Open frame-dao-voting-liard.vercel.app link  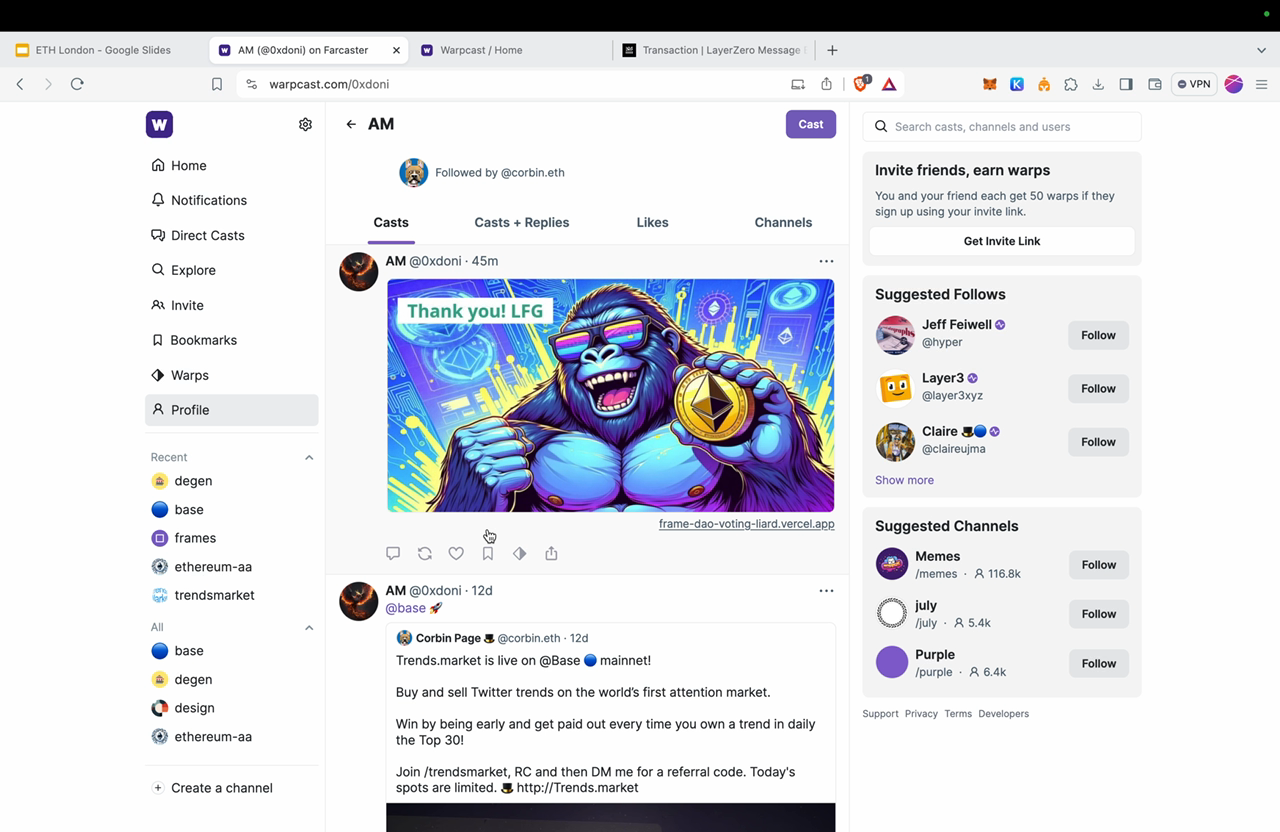746,523
